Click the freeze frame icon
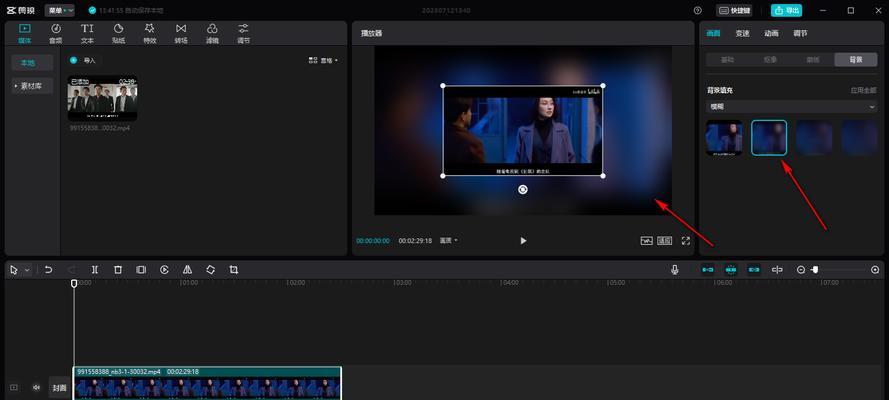 coord(141,270)
